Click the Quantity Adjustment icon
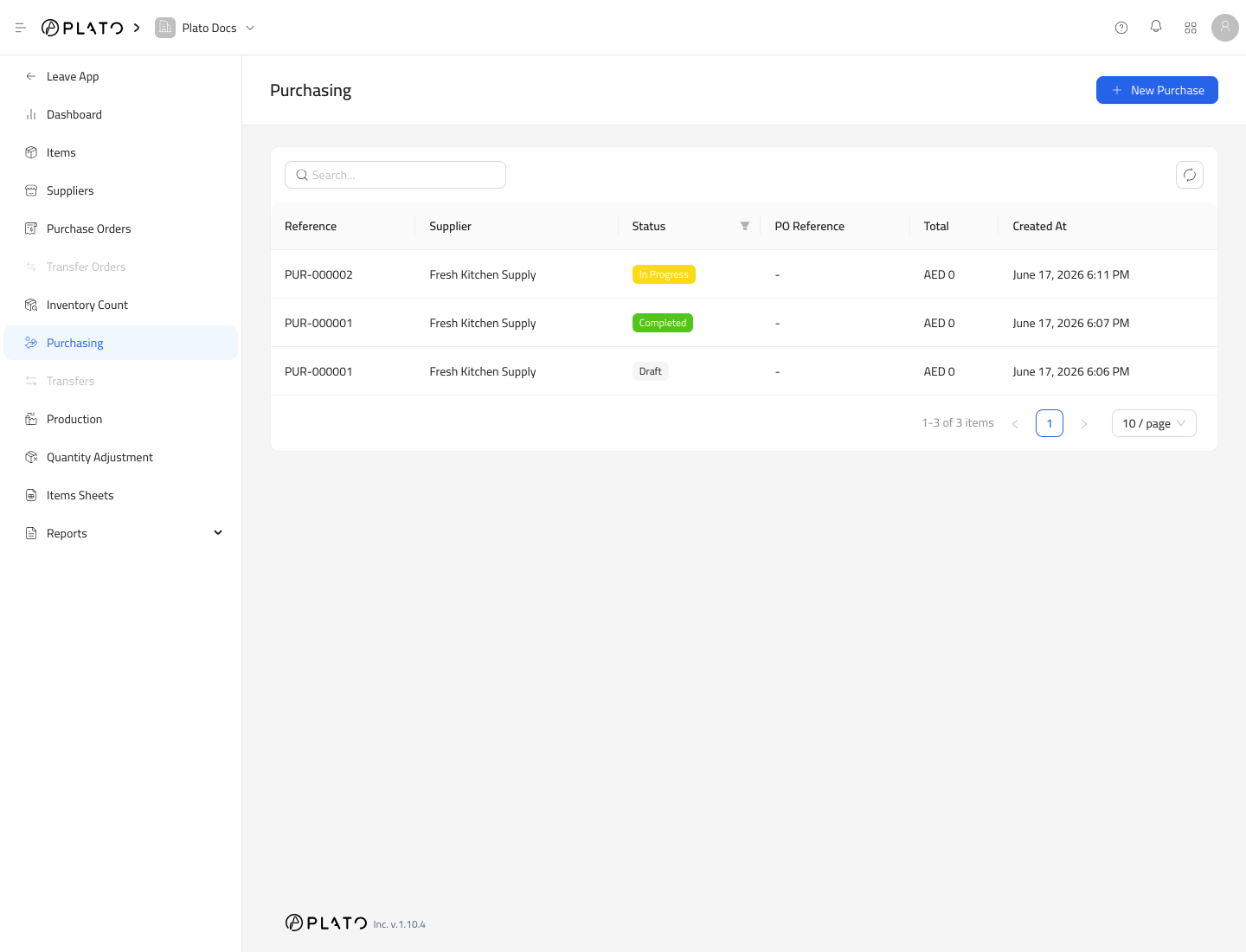Image resolution: width=1246 pixels, height=952 pixels. [x=31, y=457]
